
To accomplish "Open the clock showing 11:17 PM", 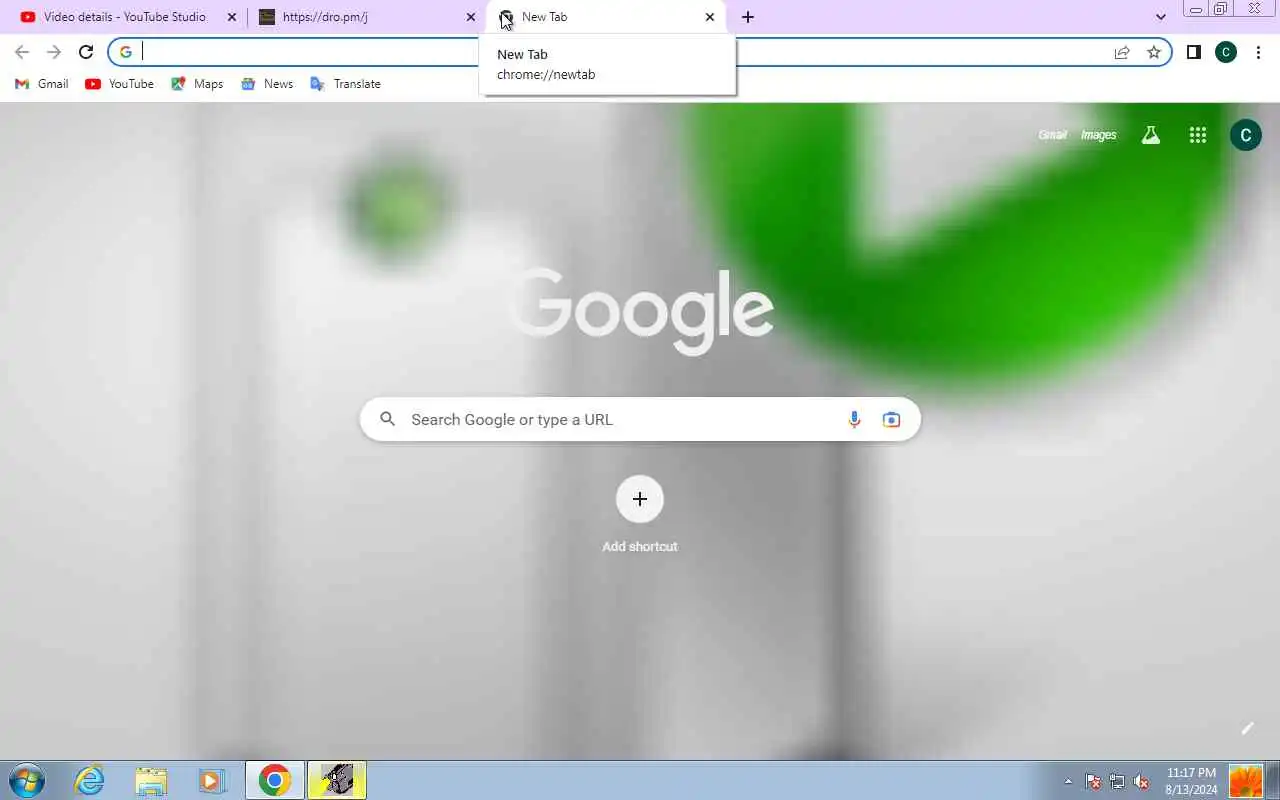I will (x=1191, y=781).
